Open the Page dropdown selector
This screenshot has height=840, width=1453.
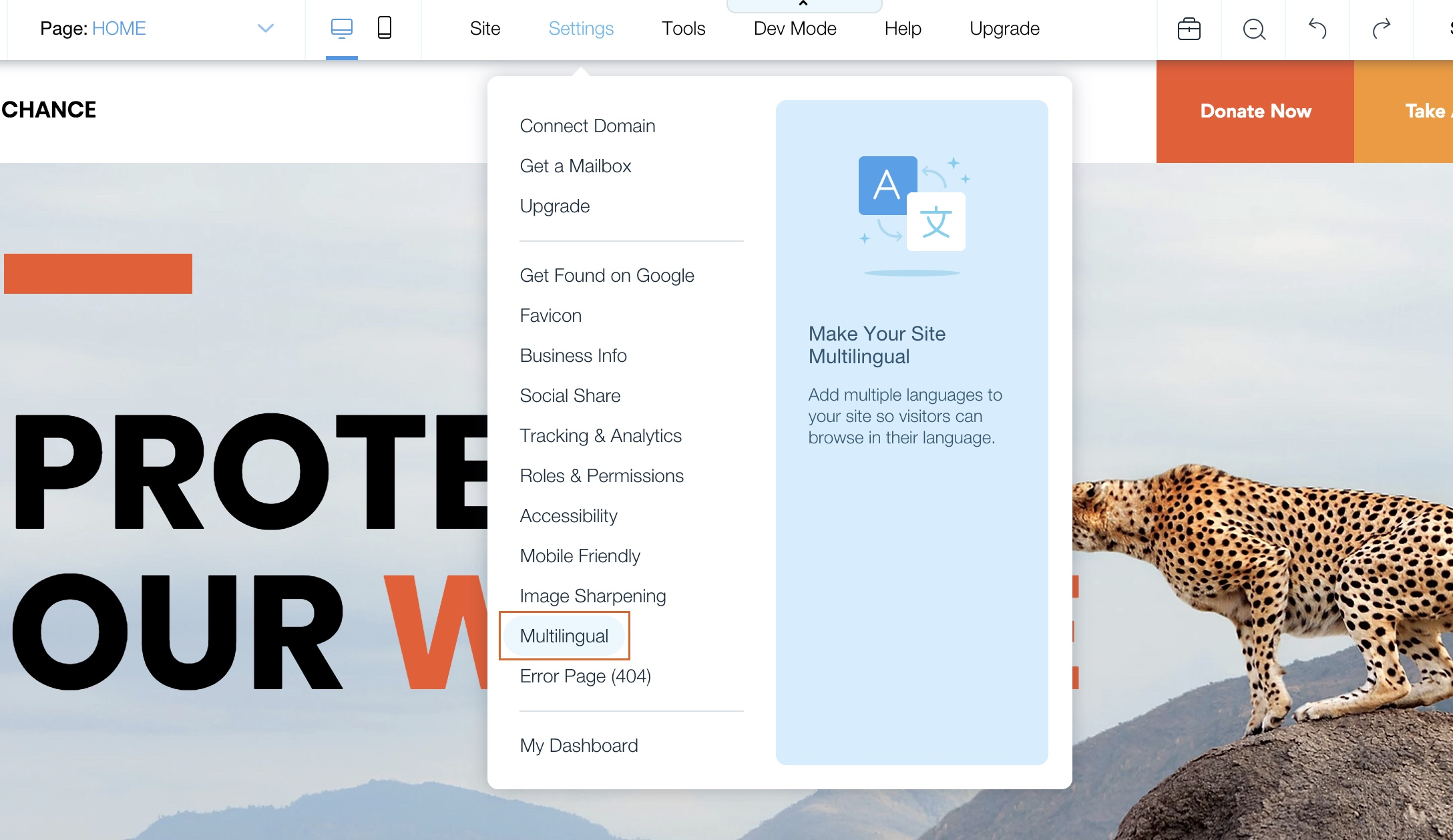pos(266,28)
